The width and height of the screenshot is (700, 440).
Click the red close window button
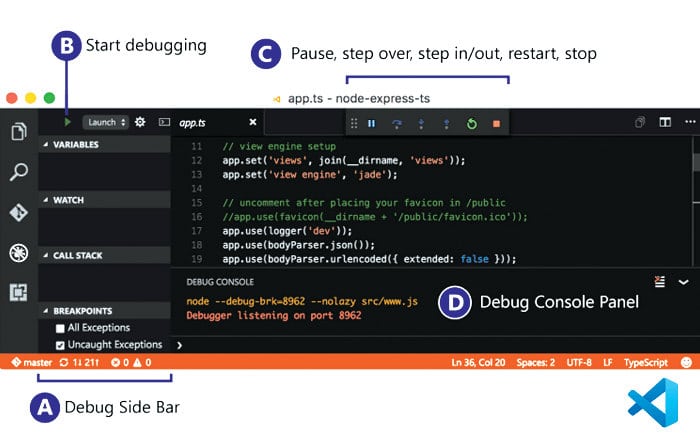(x=12, y=98)
